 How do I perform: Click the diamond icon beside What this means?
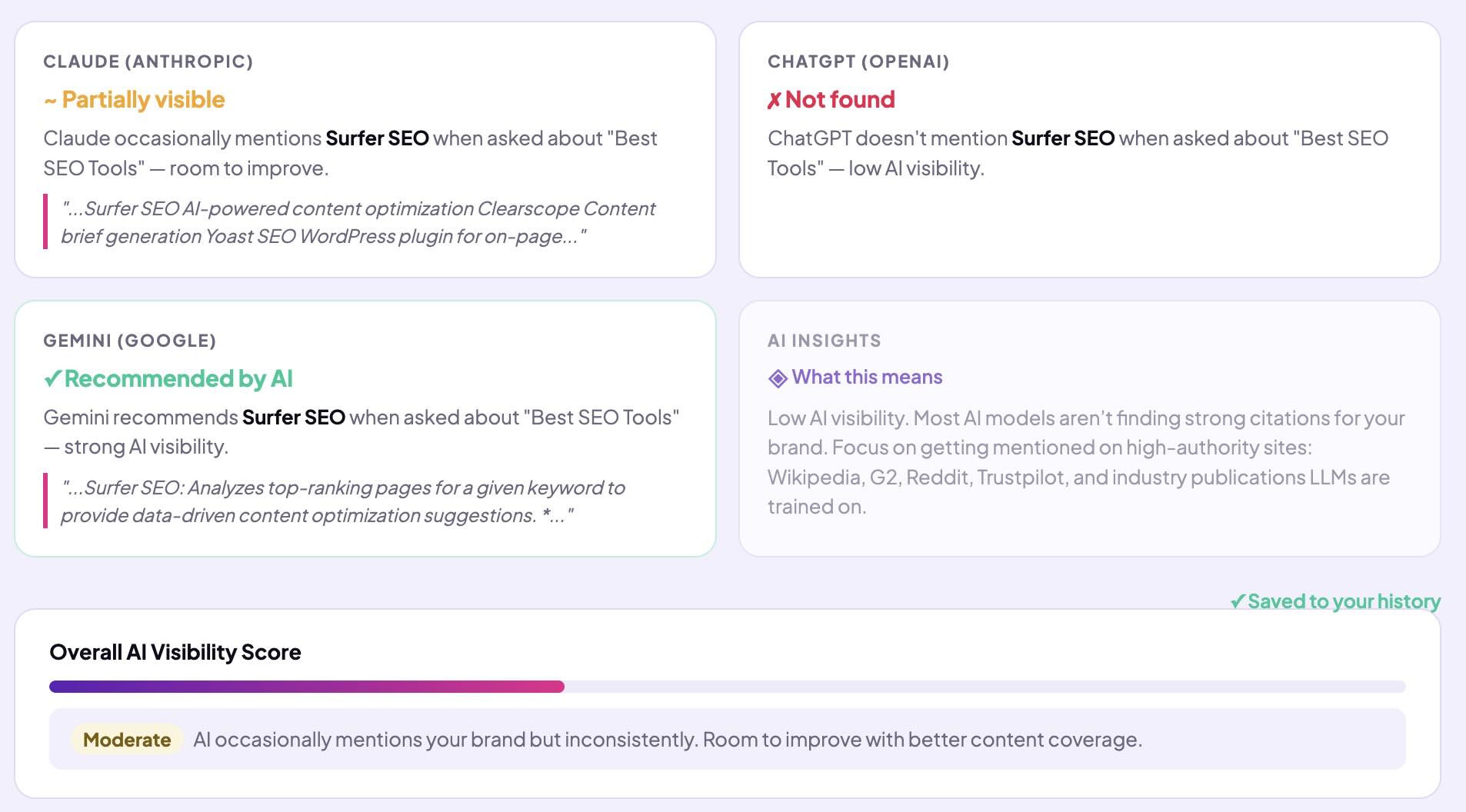[x=778, y=378]
